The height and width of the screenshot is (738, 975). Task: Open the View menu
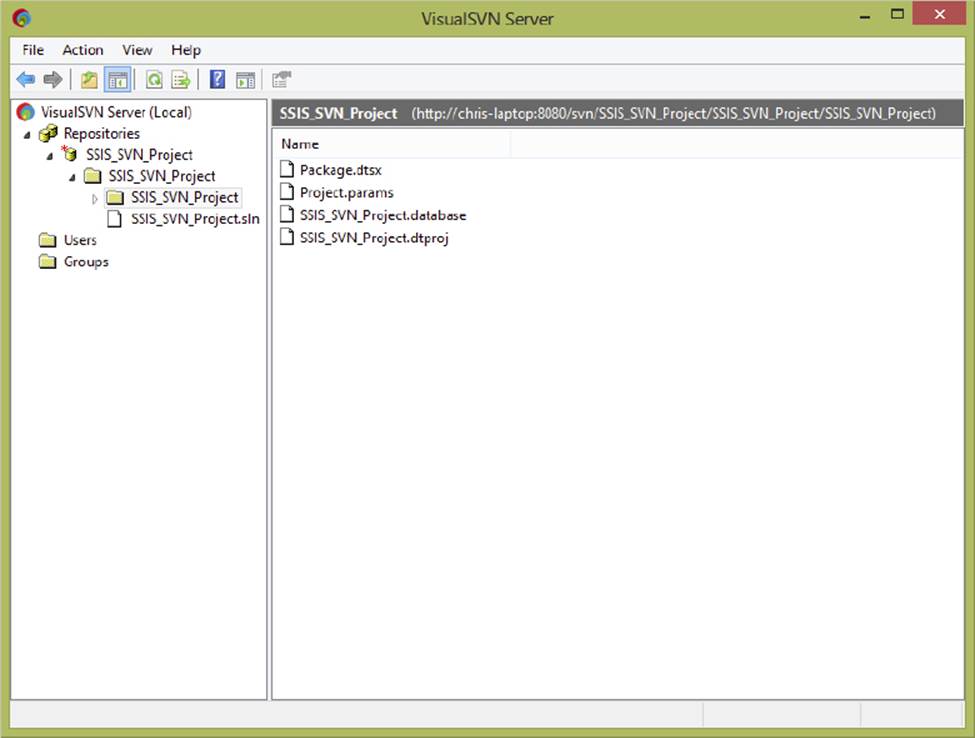137,50
